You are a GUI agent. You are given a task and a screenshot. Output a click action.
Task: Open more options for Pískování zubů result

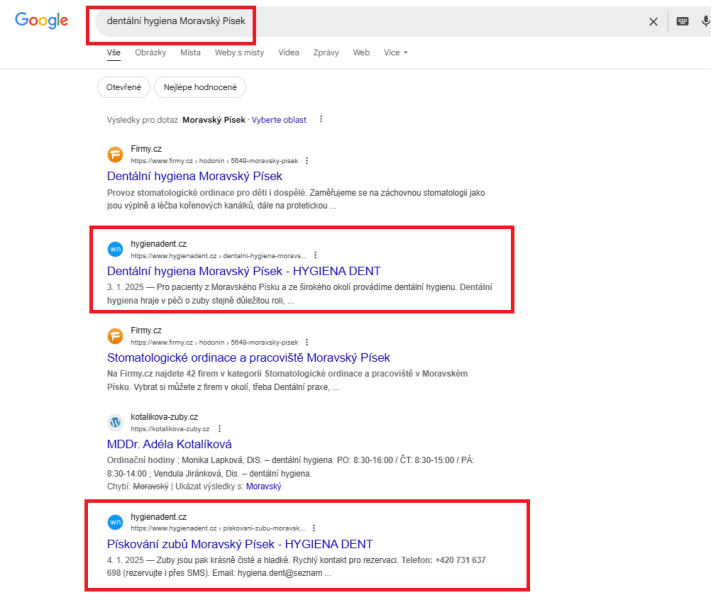pyautogui.click(x=314, y=528)
